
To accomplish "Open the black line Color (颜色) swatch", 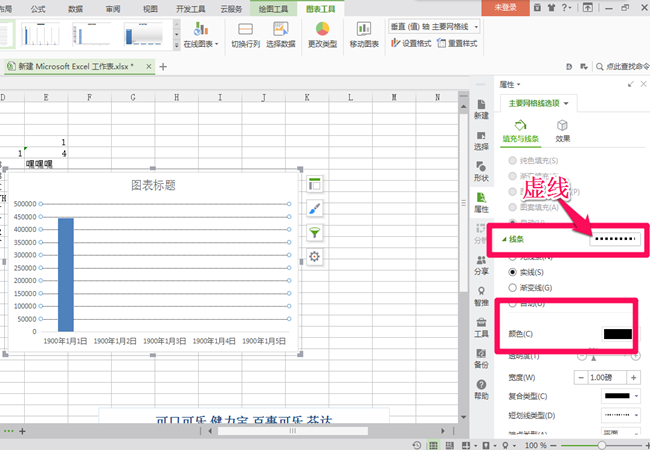I will (x=618, y=334).
